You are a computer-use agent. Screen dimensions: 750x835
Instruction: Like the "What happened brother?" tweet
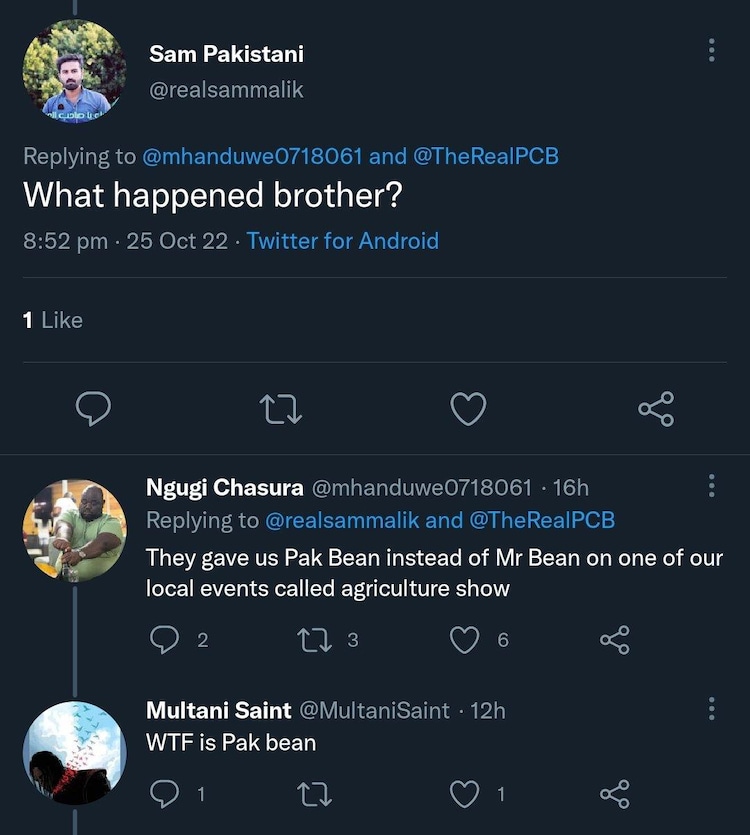[x=468, y=408]
